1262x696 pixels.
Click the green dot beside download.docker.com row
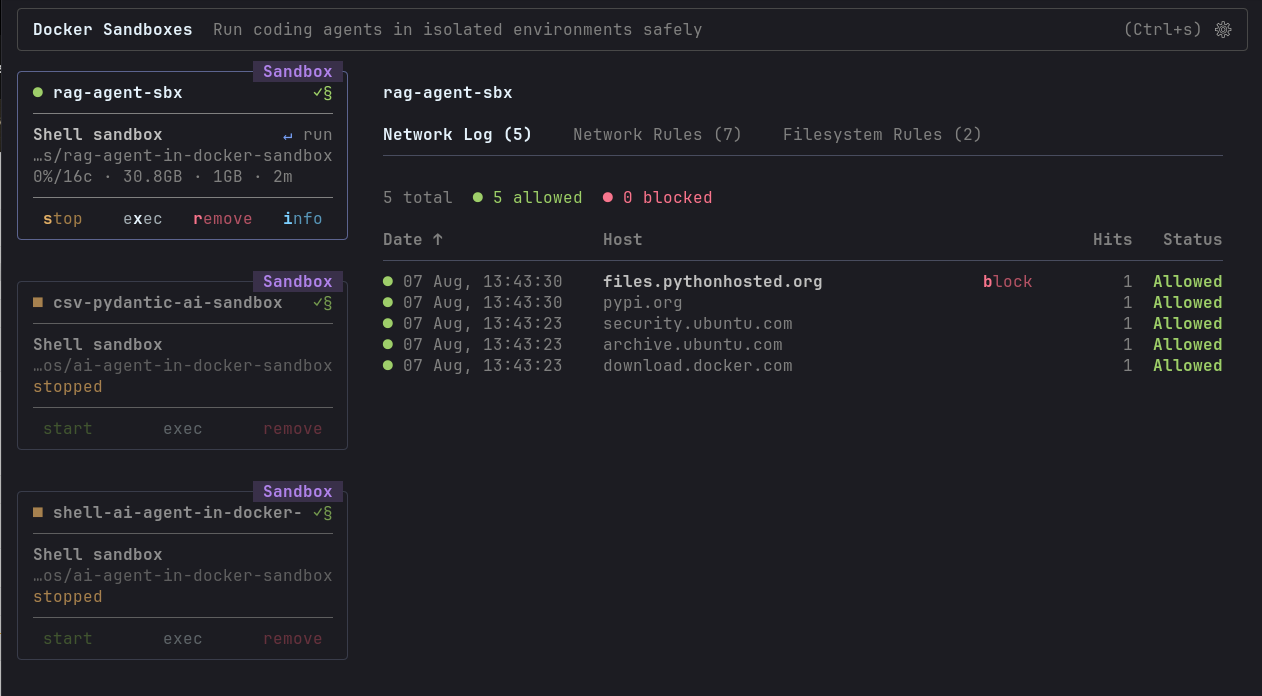point(388,366)
